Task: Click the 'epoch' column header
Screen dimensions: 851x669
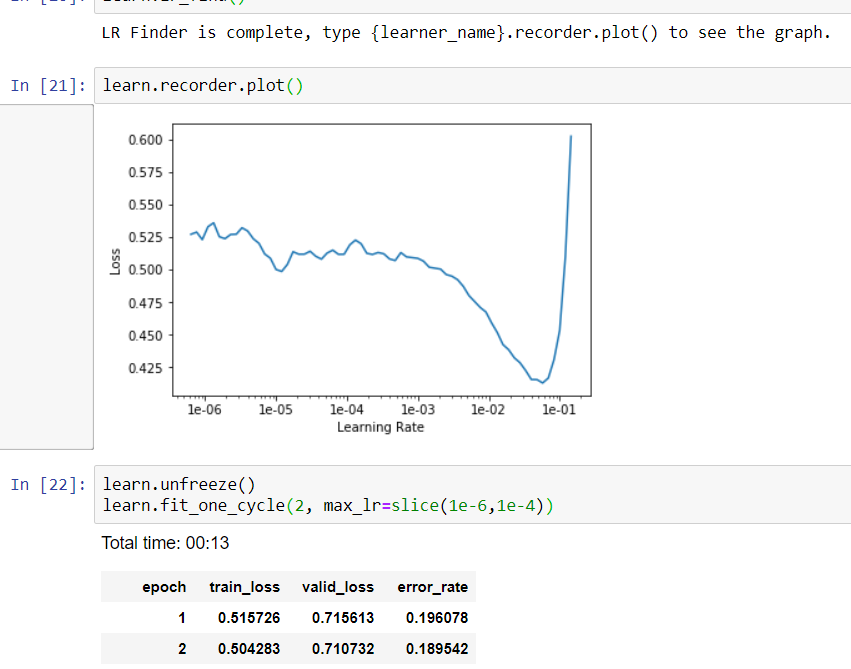Action: click(164, 587)
